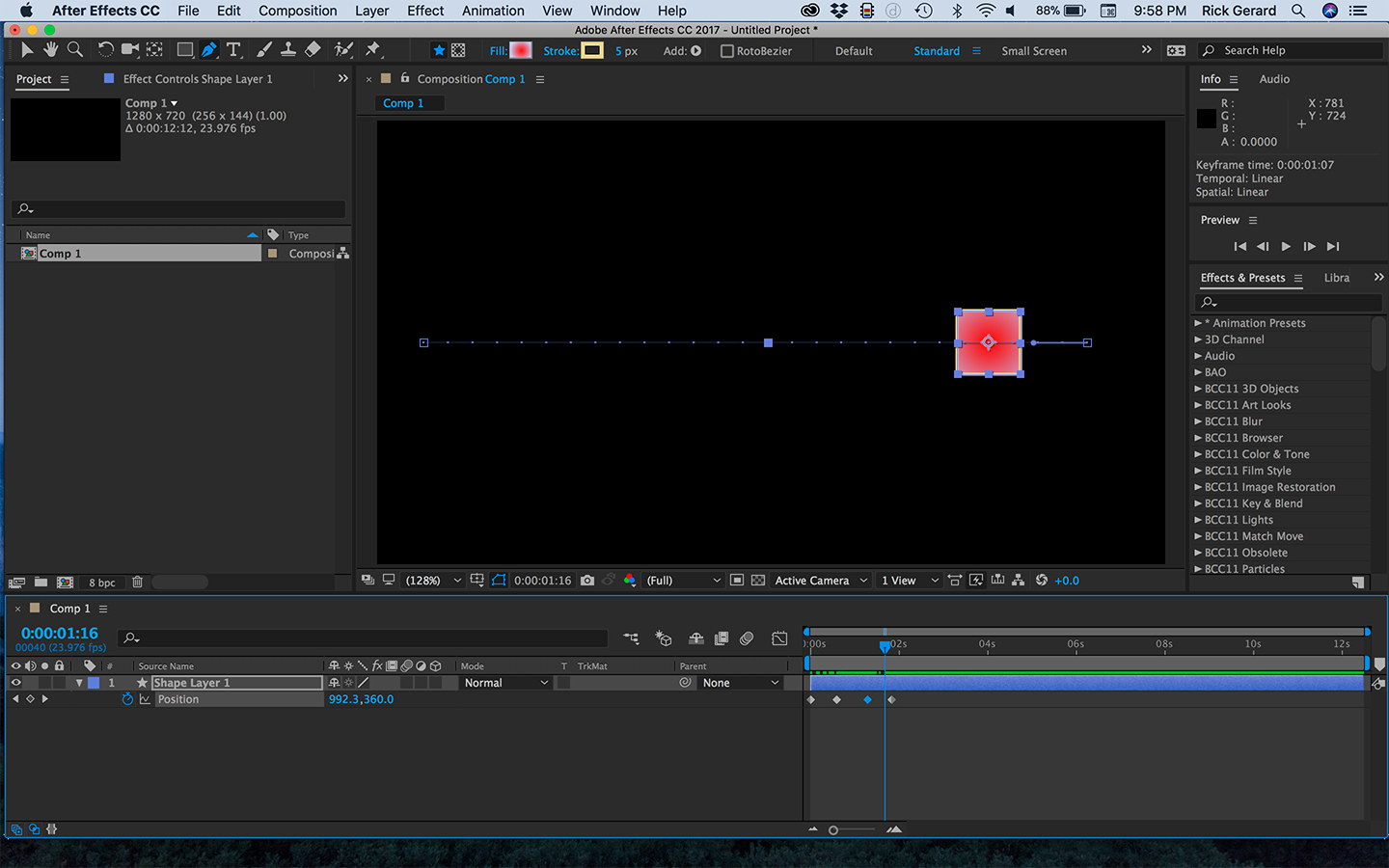1389x868 pixels.
Task: Select the Puppet Pin tool
Action: pos(373,50)
